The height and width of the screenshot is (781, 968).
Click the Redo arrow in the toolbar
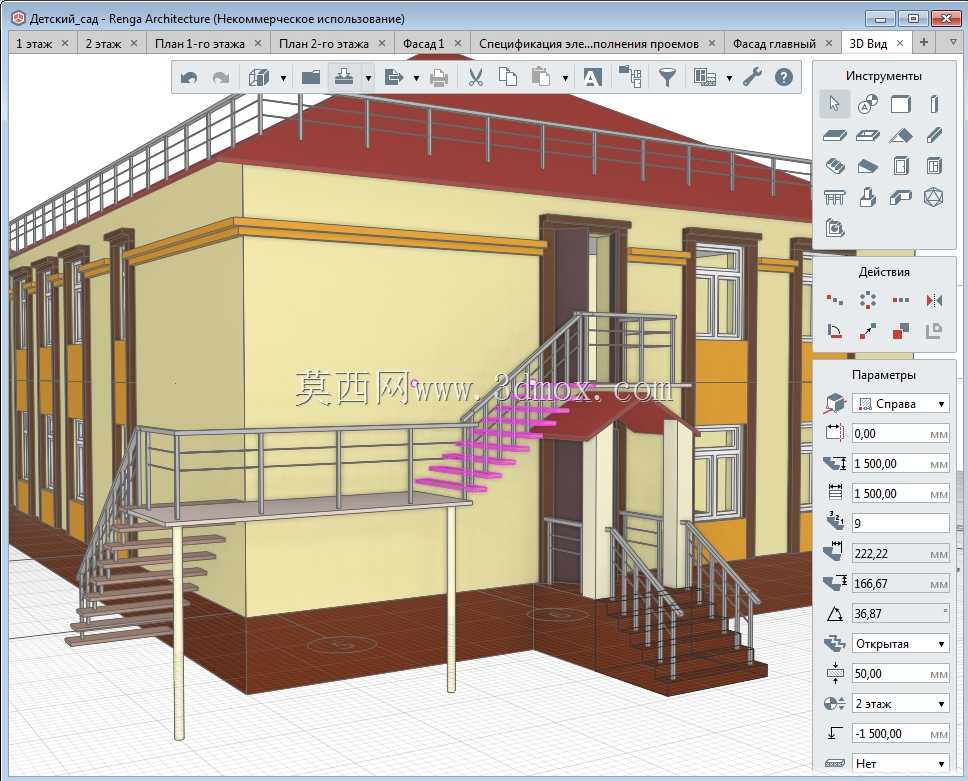tap(220, 78)
